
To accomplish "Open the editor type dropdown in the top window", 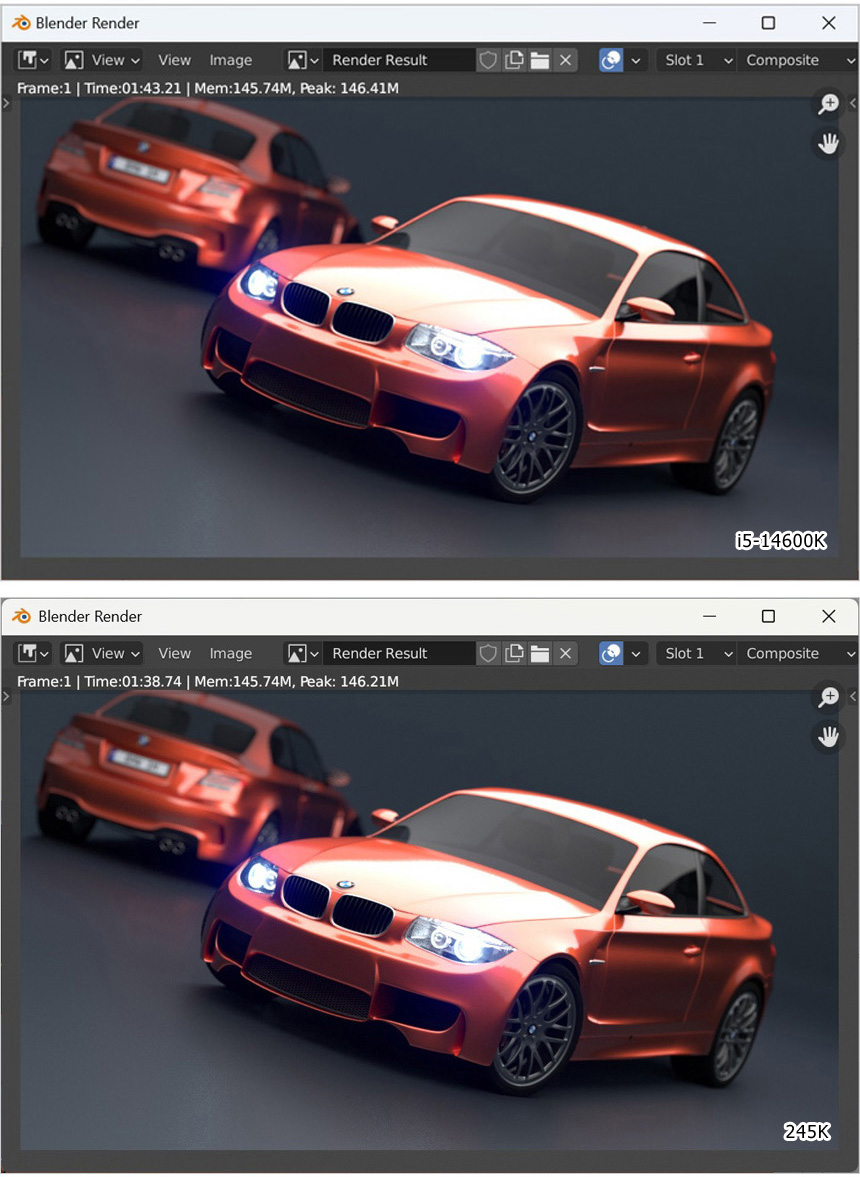I will pyautogui.click(x=33, y=60).
